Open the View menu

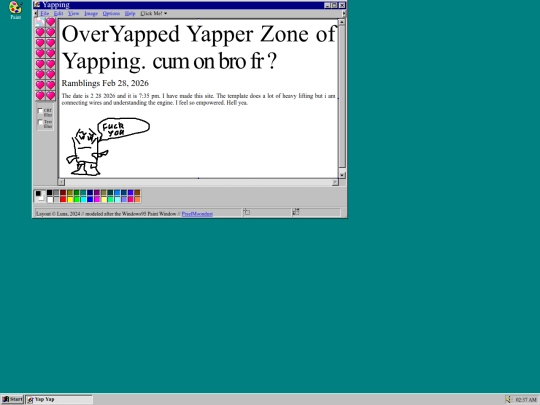(x=73, y=13)
